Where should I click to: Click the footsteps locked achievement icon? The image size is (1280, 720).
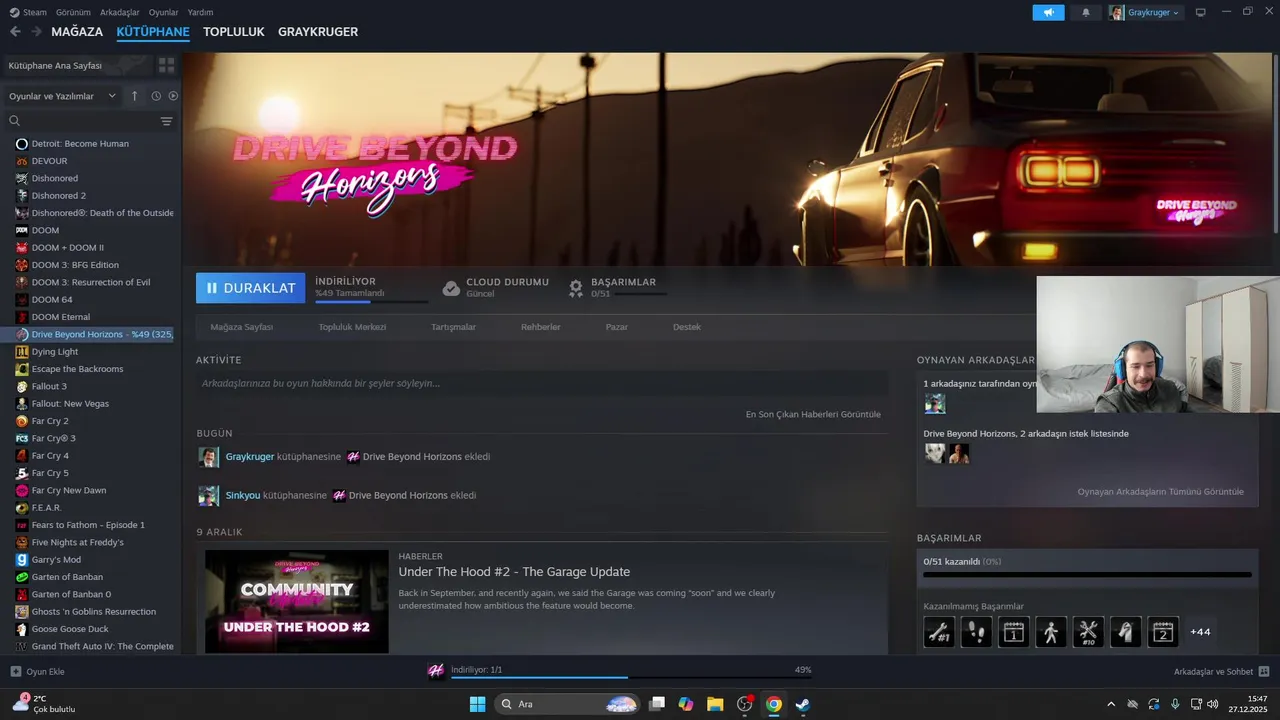[976, 632]
